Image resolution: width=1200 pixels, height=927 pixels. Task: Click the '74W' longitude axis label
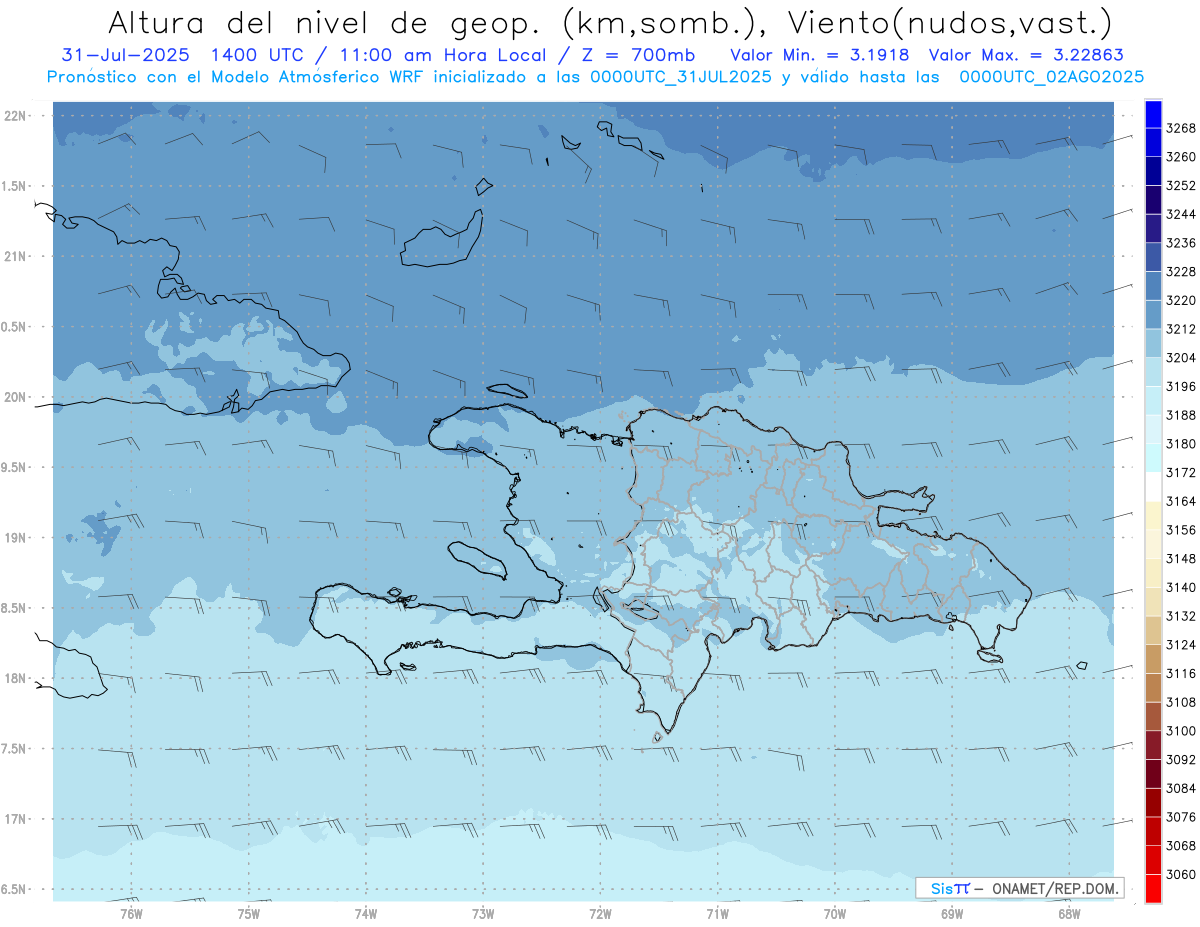tap(366, 914)
